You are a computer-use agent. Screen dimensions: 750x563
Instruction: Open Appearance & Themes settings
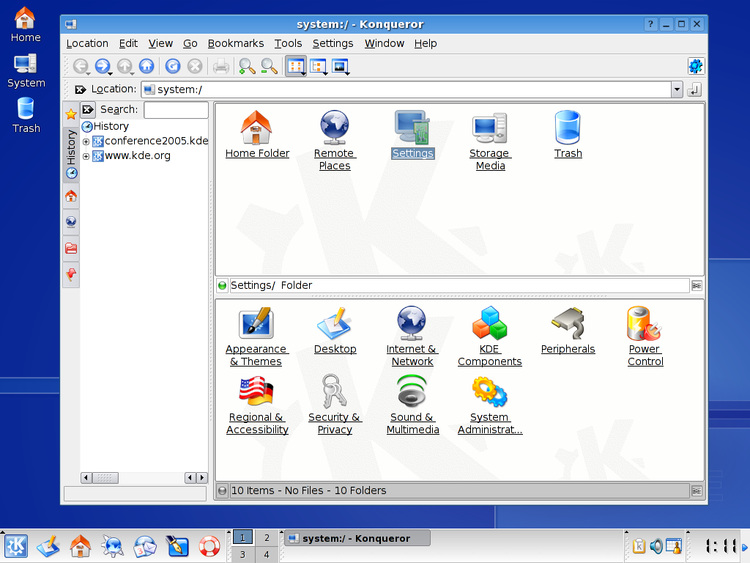point(256,337)
